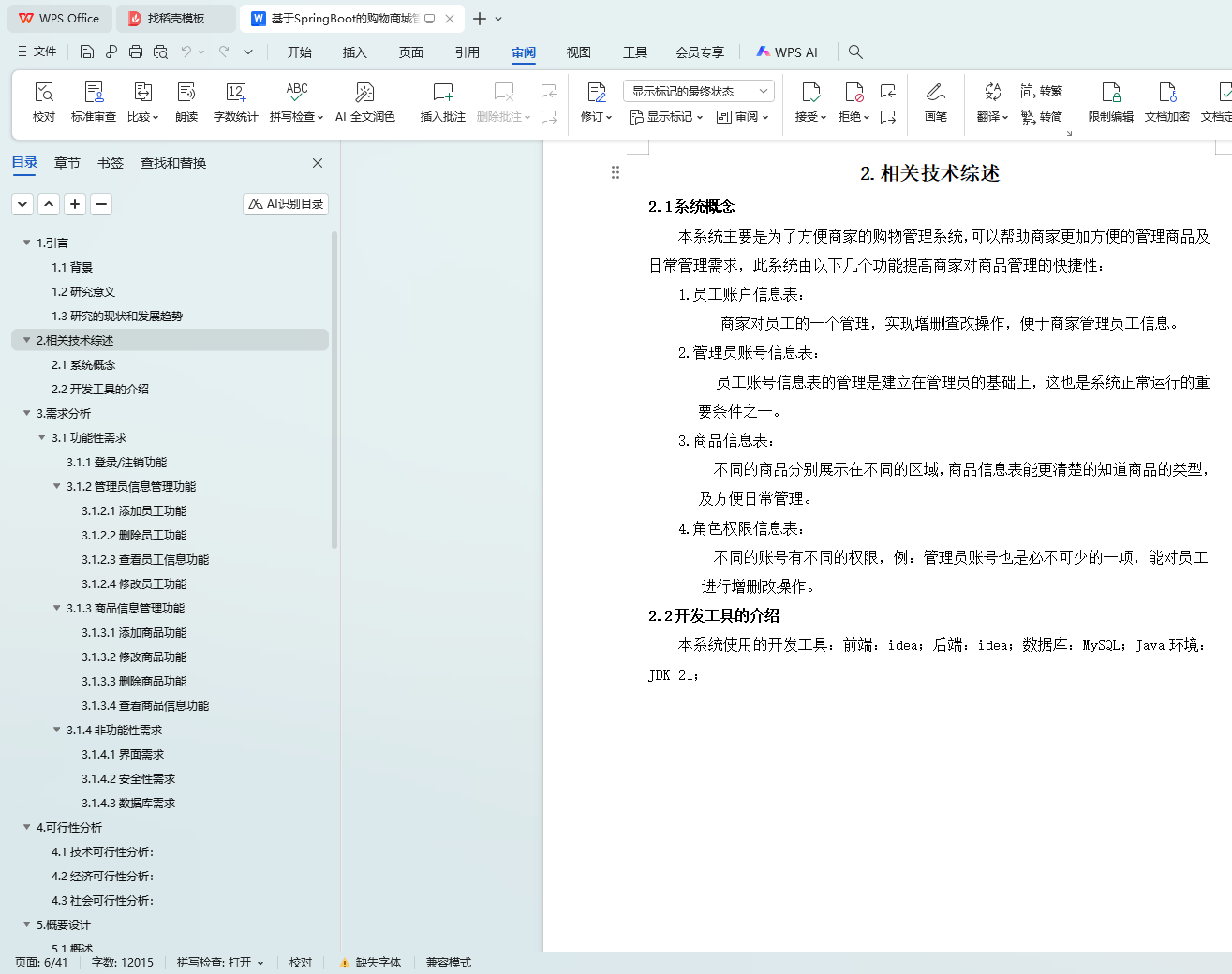Click the undo arrow icon
This screenshot has height=974, width=1232.
point(186,52)
